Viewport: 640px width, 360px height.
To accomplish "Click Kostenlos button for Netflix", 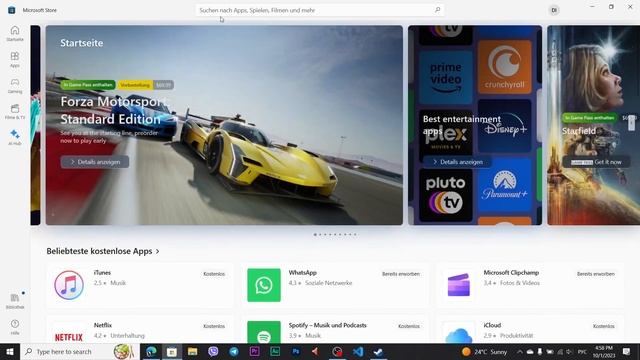I will pyautogui.click(x=214, y=326).
